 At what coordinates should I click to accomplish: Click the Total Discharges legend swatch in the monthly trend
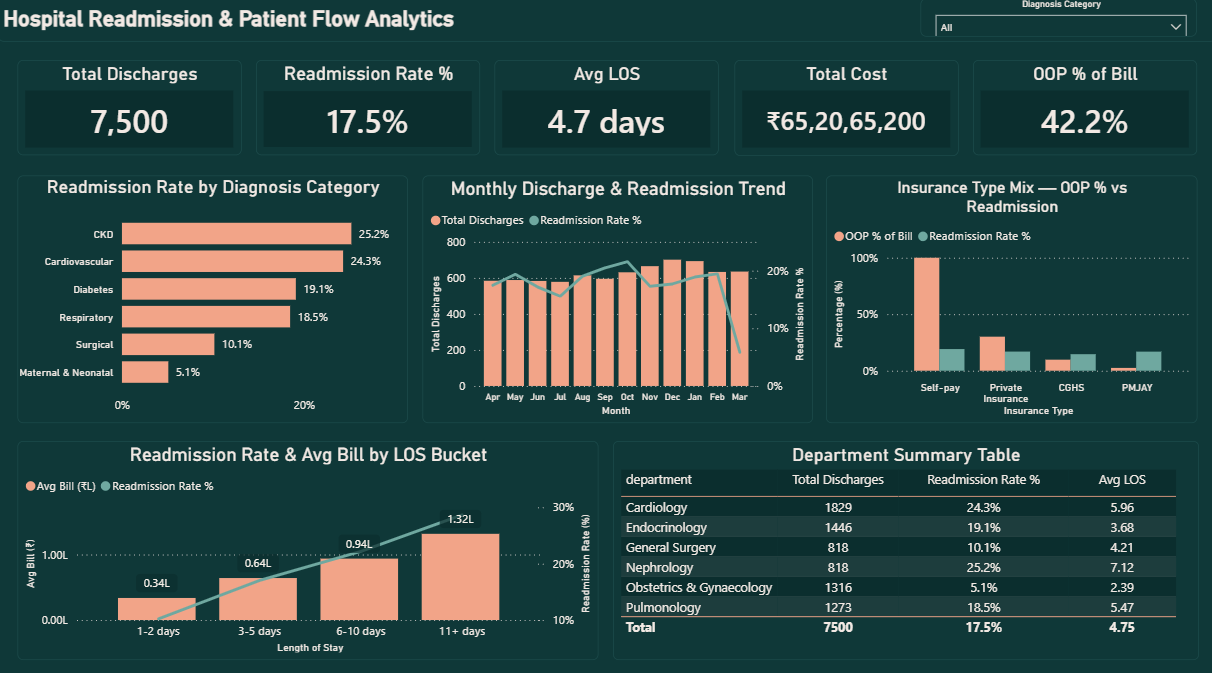pos(436,220)
